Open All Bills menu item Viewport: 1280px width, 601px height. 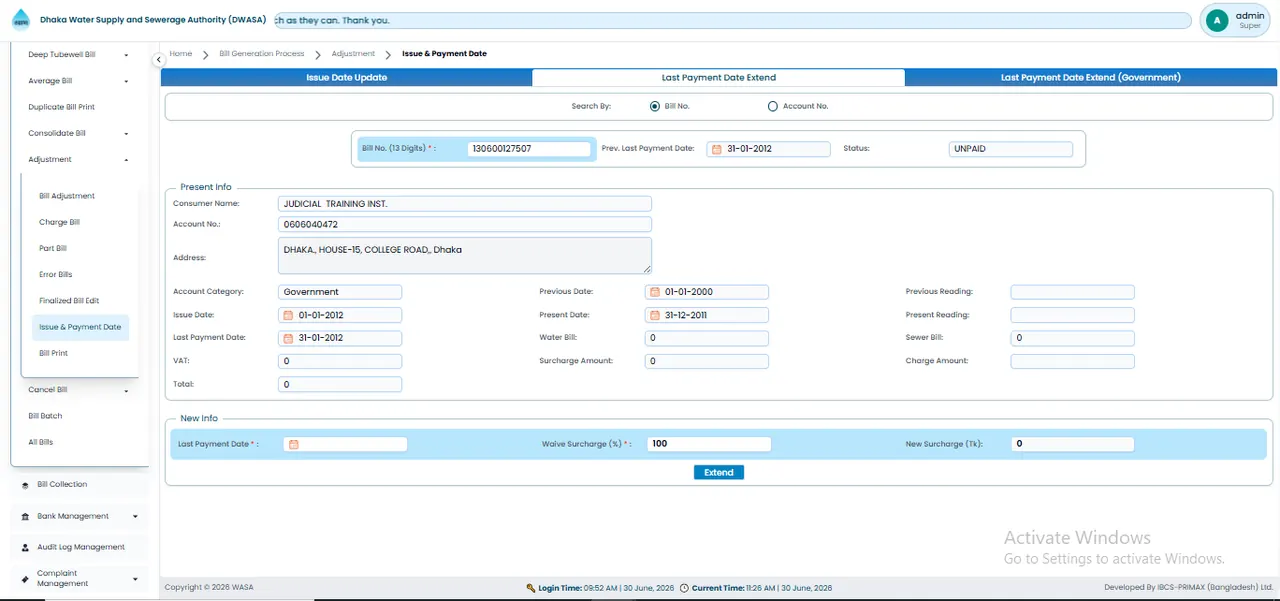tap(41, 442)
